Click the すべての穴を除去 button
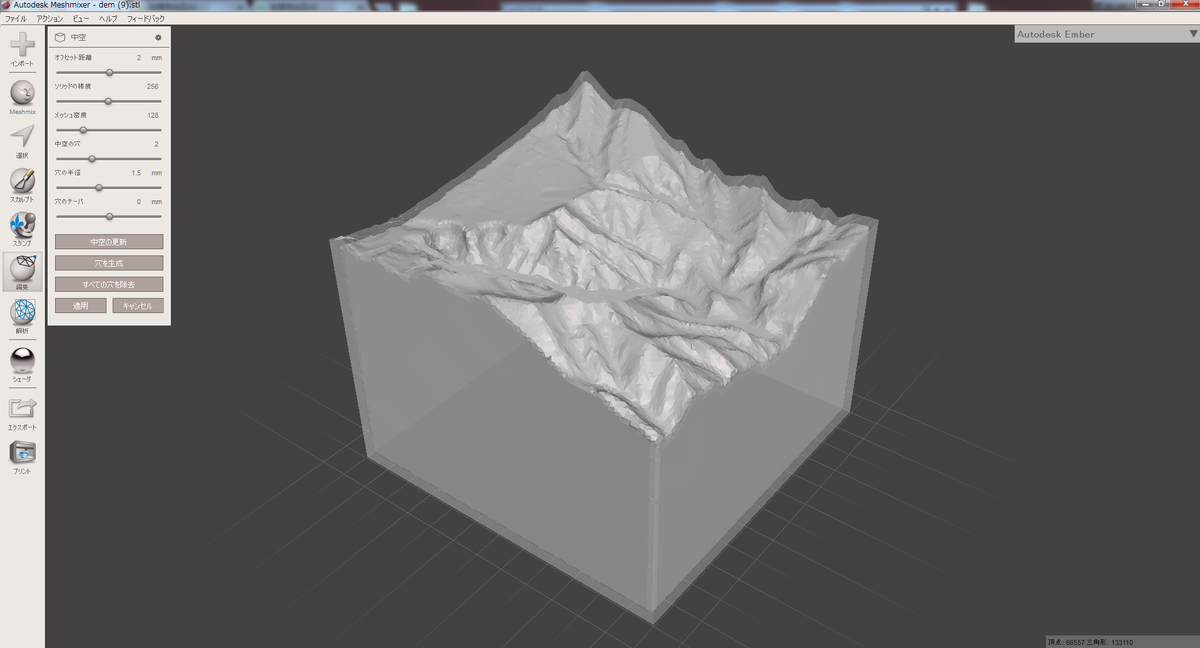This screenshot has width=1200, height=648. [x=109, y=284]
